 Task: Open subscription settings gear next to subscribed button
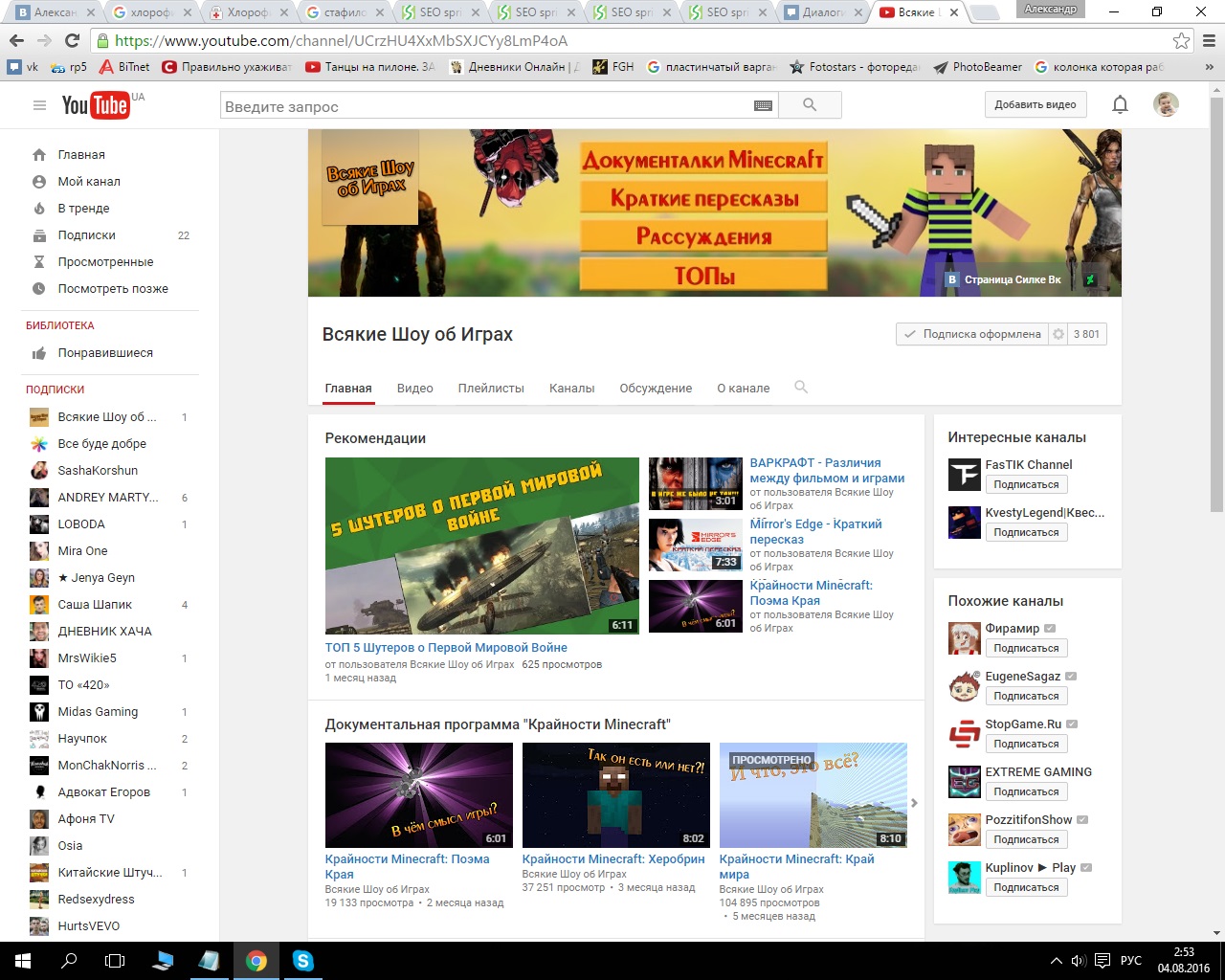[x=1058, y=334]
